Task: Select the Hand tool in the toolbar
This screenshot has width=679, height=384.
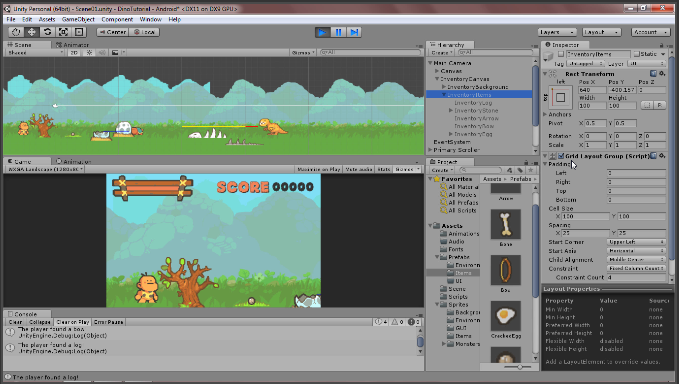Action: (x=16, y=32)
